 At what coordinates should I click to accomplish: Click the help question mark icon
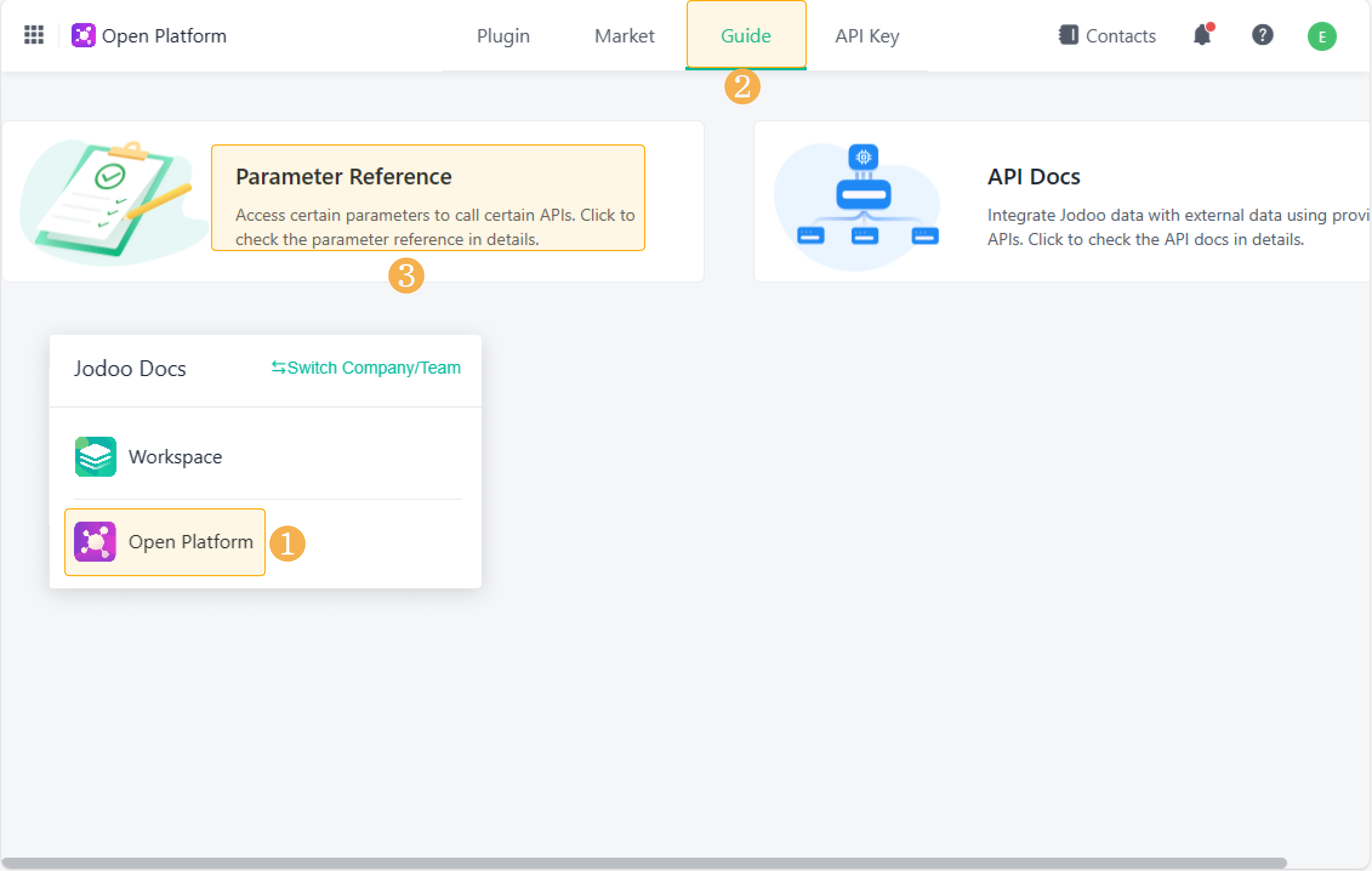click(1263, 35)
